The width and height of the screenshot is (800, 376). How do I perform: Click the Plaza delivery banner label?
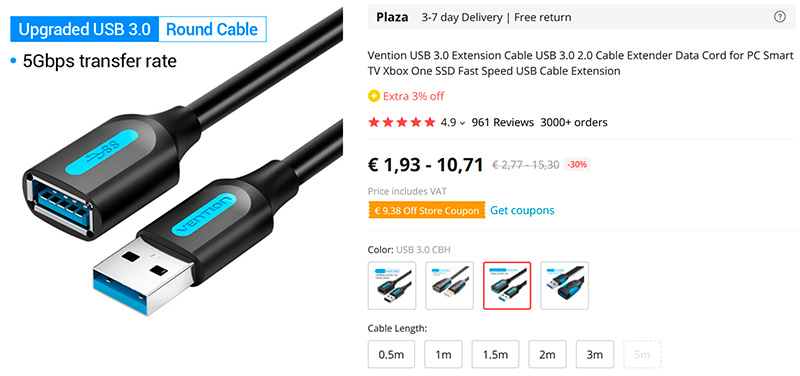392,17
